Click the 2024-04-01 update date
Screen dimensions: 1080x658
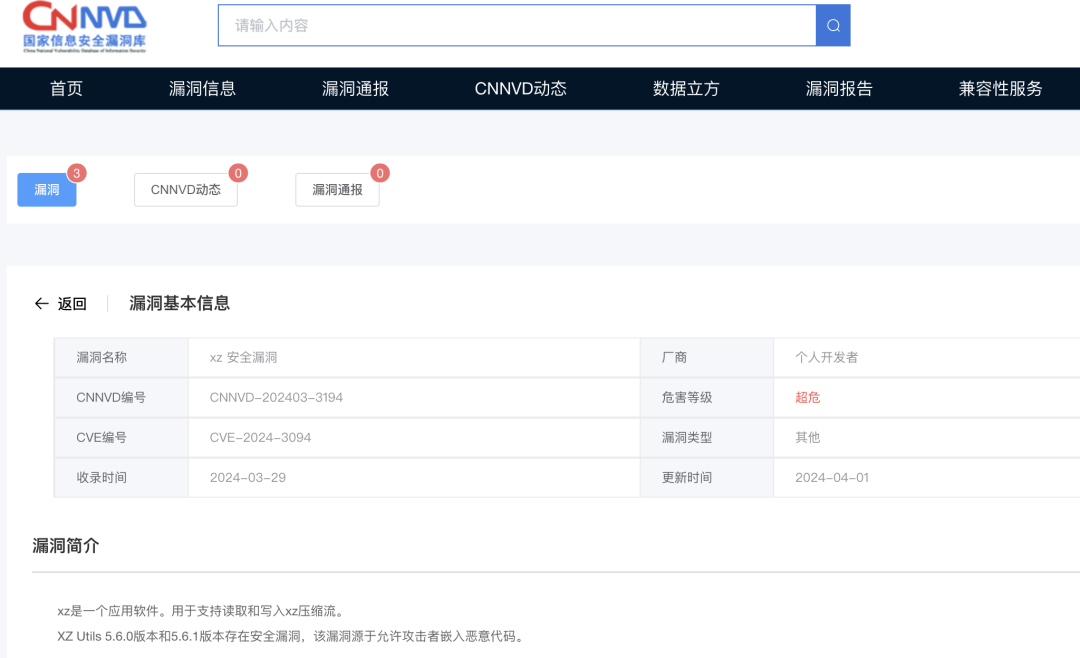pyautogui.click(x=832, y=477)
